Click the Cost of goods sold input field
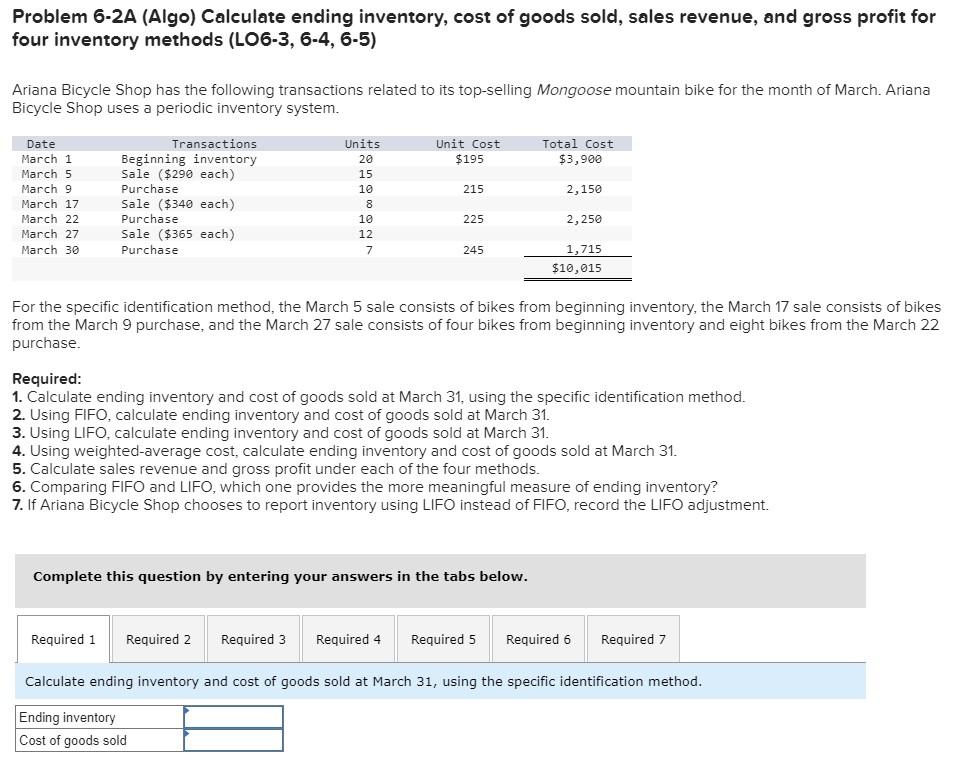 (233, 740)
